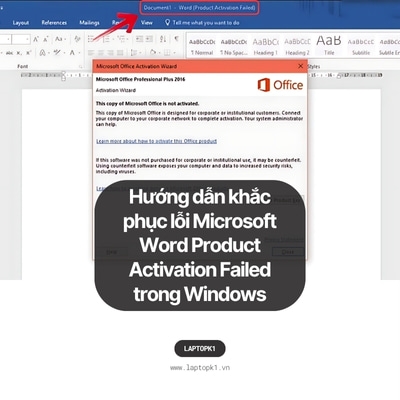Decrease the paragraph indent
Image resolution: width=400 pixels, height=400 pixels.
click(x=139, y=39)
